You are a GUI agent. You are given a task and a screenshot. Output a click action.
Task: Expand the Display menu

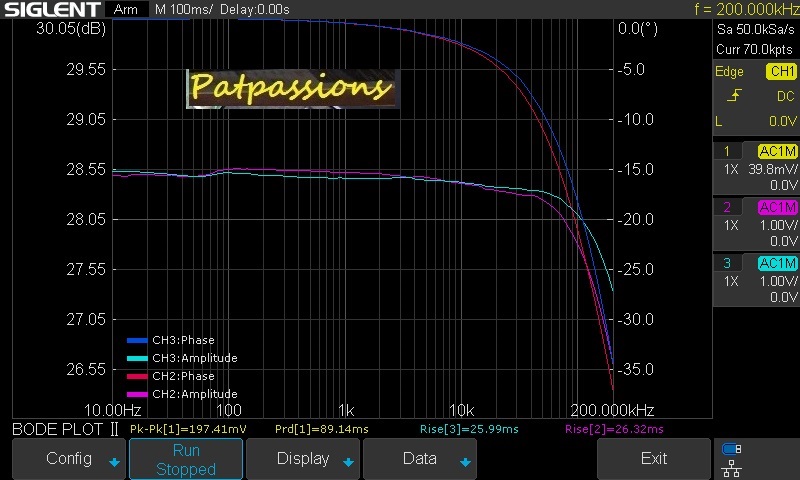coord(303,459)
